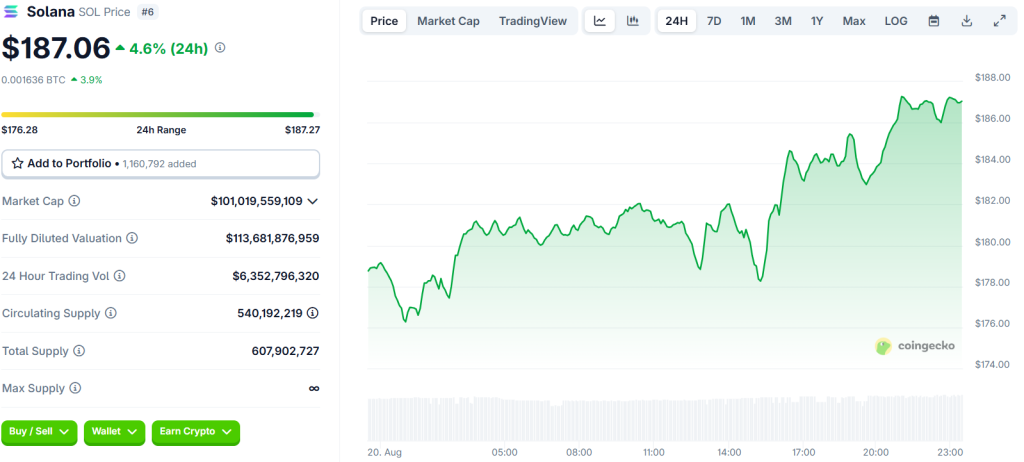1024x462 pixels.
Task: Click the volume bars below chart
Action: coord(665,418)
